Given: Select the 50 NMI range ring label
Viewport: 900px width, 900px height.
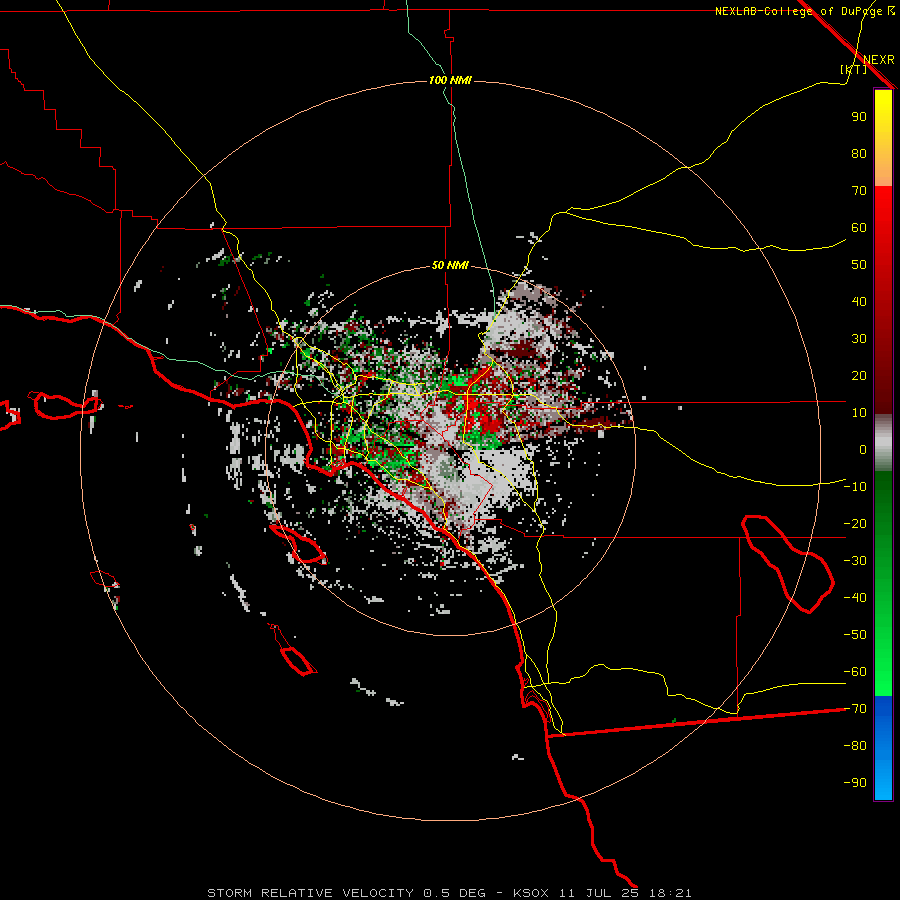Looking at the screenshot, I should pyautogui.click(x=450, y=265).
